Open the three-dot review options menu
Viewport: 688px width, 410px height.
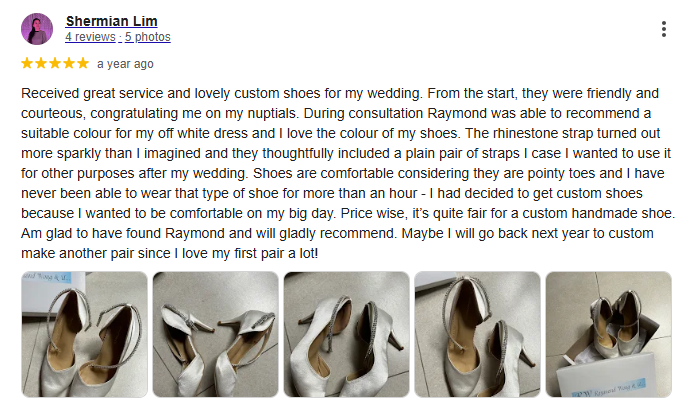[663, 29]
